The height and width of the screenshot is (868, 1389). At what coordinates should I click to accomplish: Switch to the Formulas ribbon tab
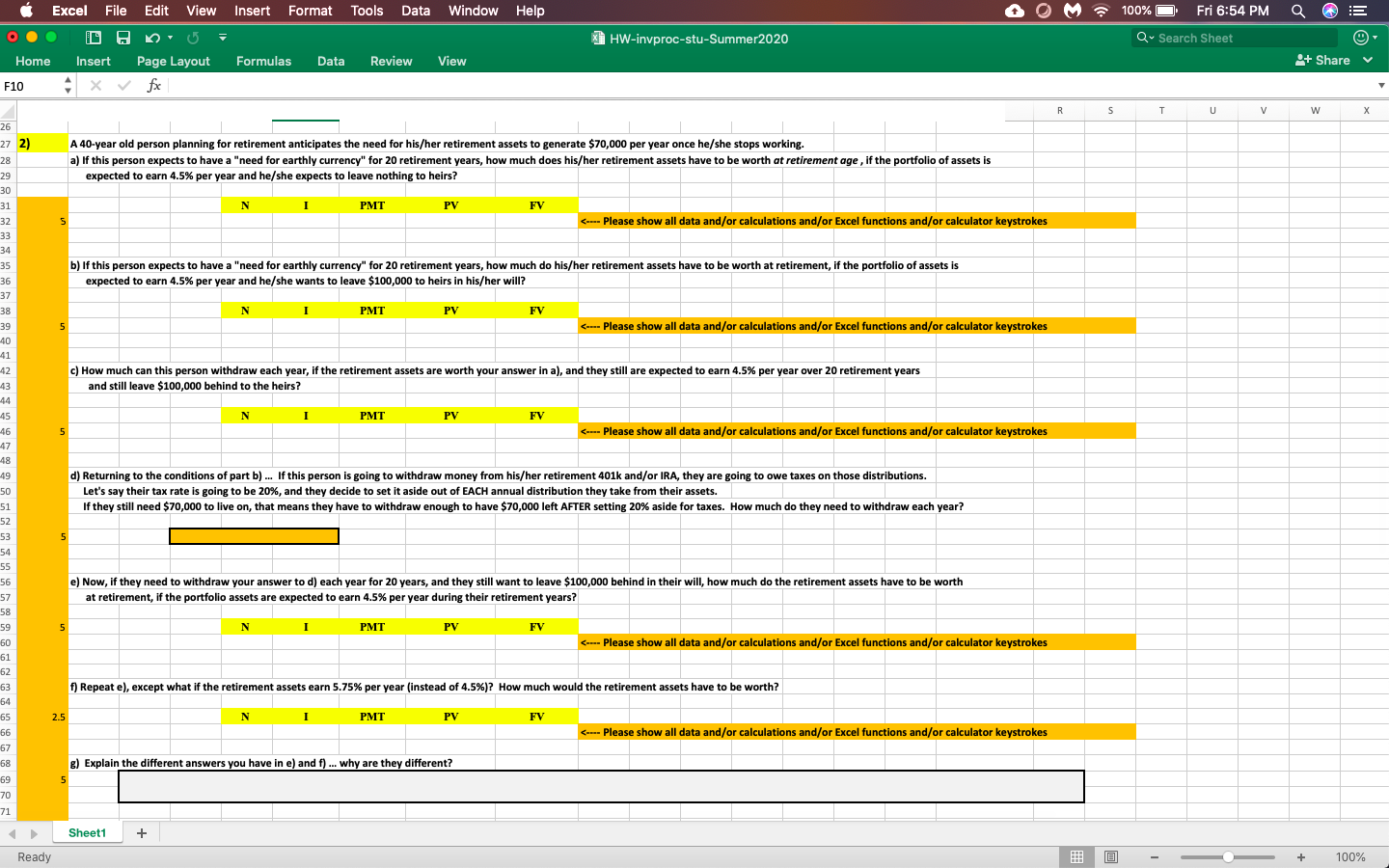point(263,60)
